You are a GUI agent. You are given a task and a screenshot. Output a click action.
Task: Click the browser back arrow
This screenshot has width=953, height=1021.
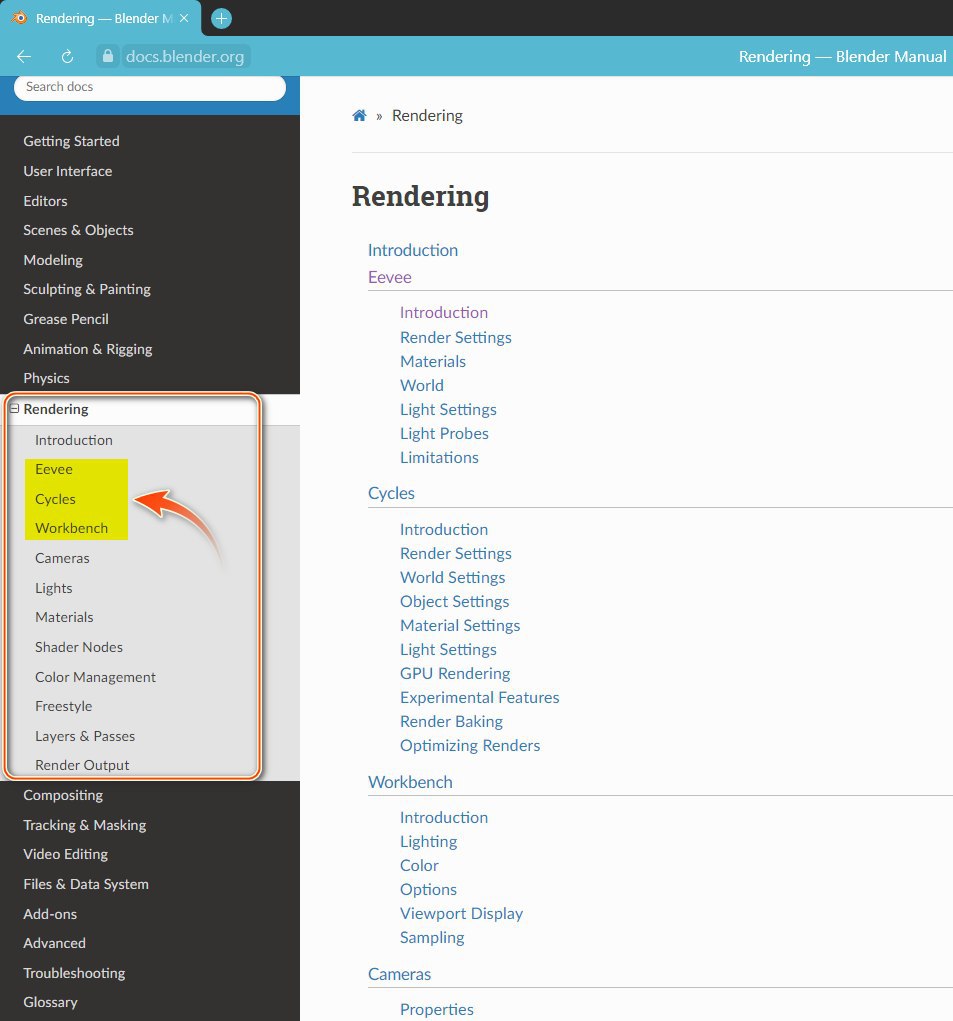coord(24,57)
